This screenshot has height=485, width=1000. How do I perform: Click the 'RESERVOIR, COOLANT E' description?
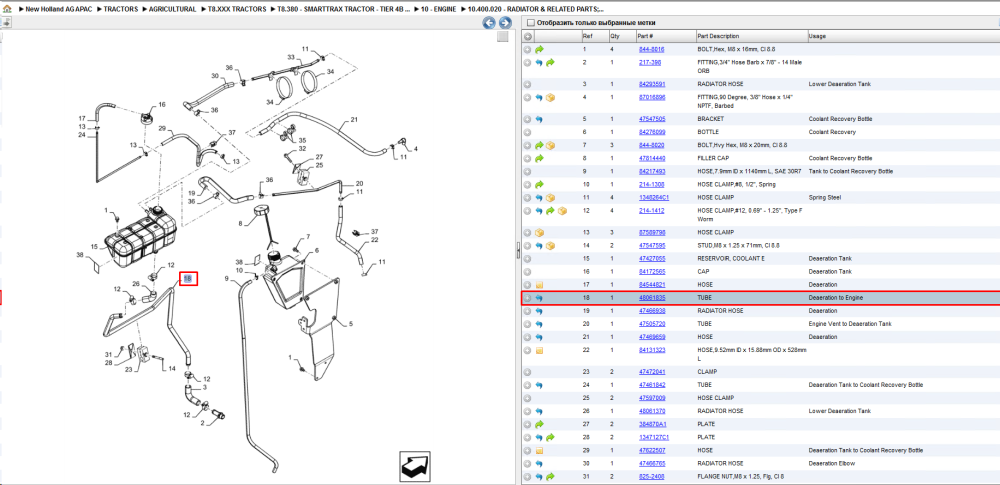pyautogui.click(x=731, y=259)
